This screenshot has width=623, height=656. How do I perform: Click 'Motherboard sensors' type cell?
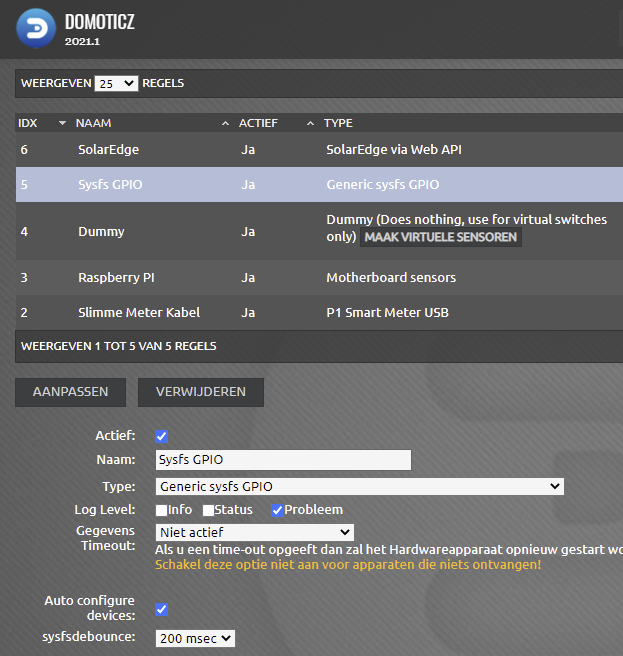[391, 277]
